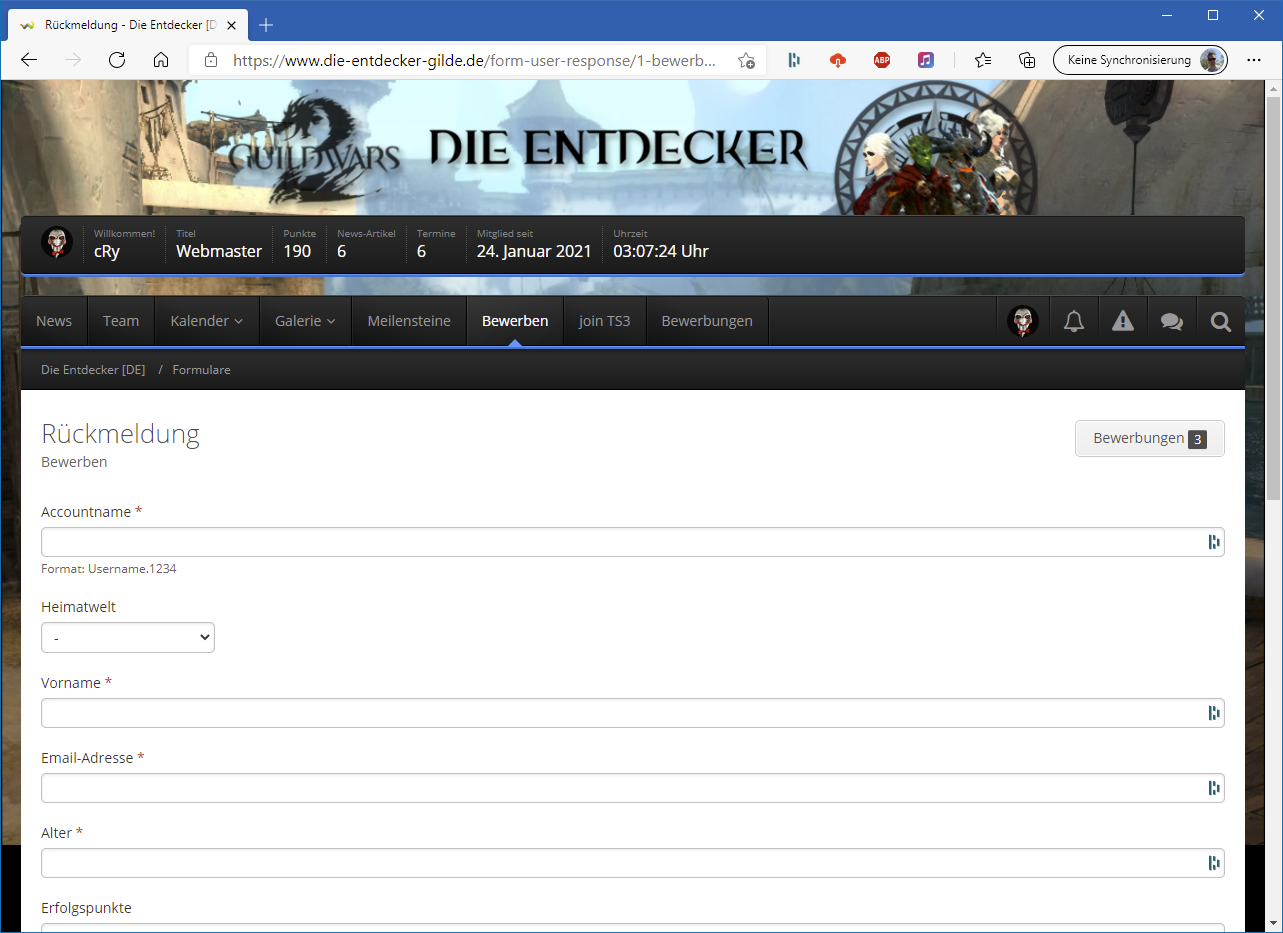1283x933 pixels.
Task: Open the blue bars extension in the toolbar
Action: point(794,60)
